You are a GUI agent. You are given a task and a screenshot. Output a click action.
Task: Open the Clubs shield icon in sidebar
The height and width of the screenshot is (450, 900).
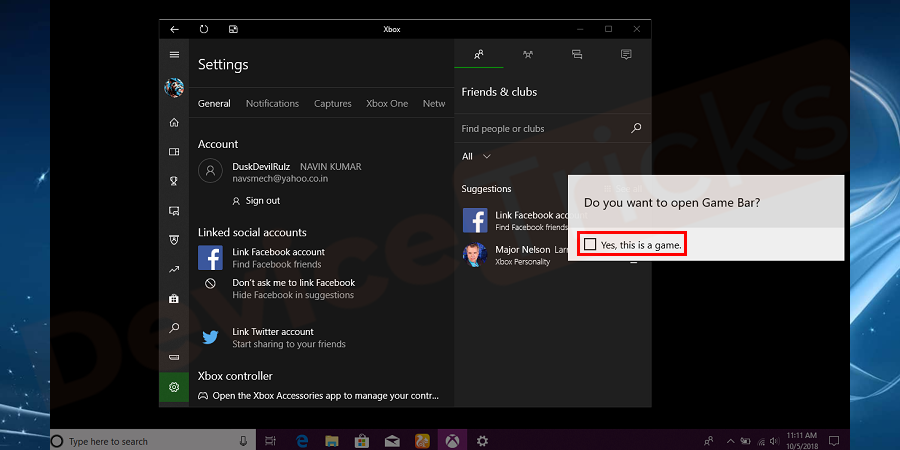click(x=174, y=240)
